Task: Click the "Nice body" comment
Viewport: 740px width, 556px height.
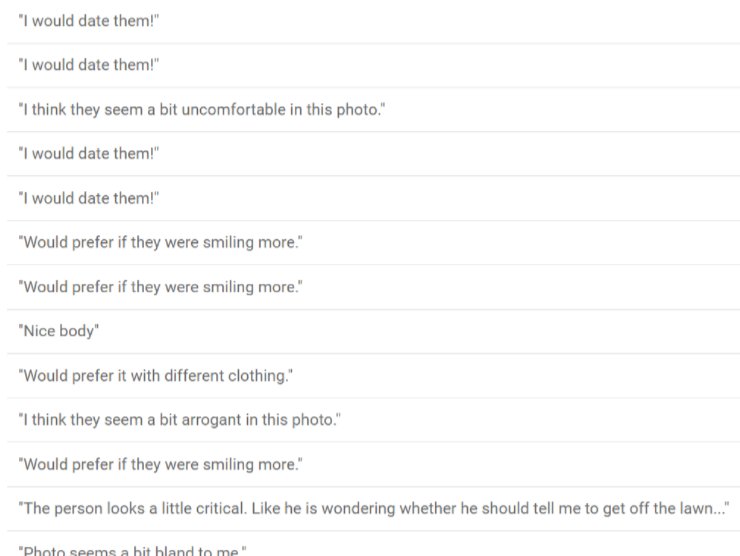Action: (58, 331)
